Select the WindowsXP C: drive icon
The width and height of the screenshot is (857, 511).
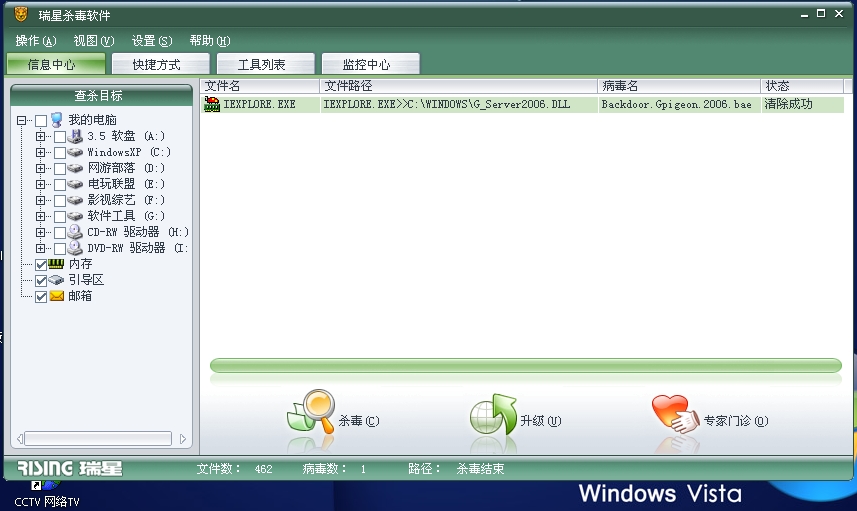[x=75, y=152]
